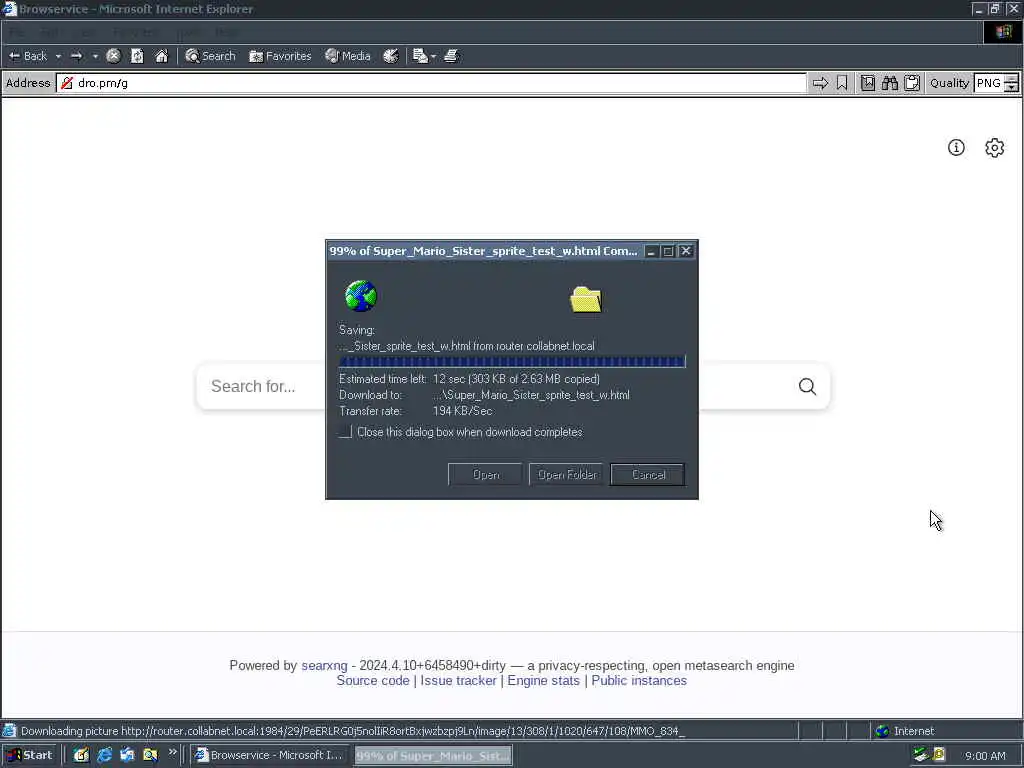The height and width of the screenshot is (768, 1024).
Task: Click the Search for... input field
Action: click(261, 387)
